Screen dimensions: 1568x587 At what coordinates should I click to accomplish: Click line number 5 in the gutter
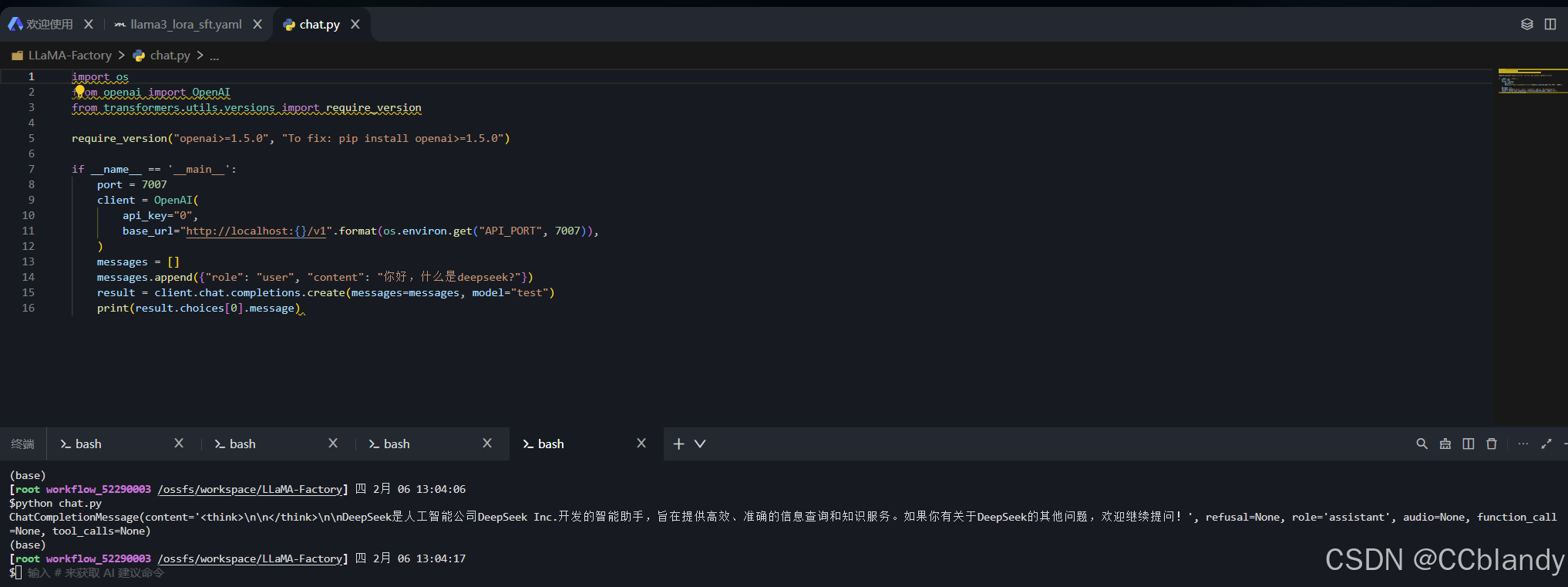tap(32, 138)
